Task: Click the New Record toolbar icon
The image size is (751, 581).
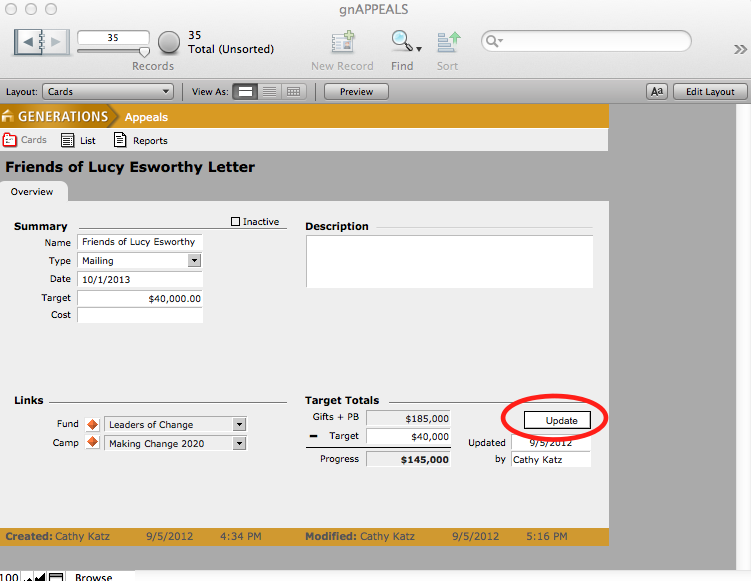Action: pyautogui.click(x=343, y=42)
